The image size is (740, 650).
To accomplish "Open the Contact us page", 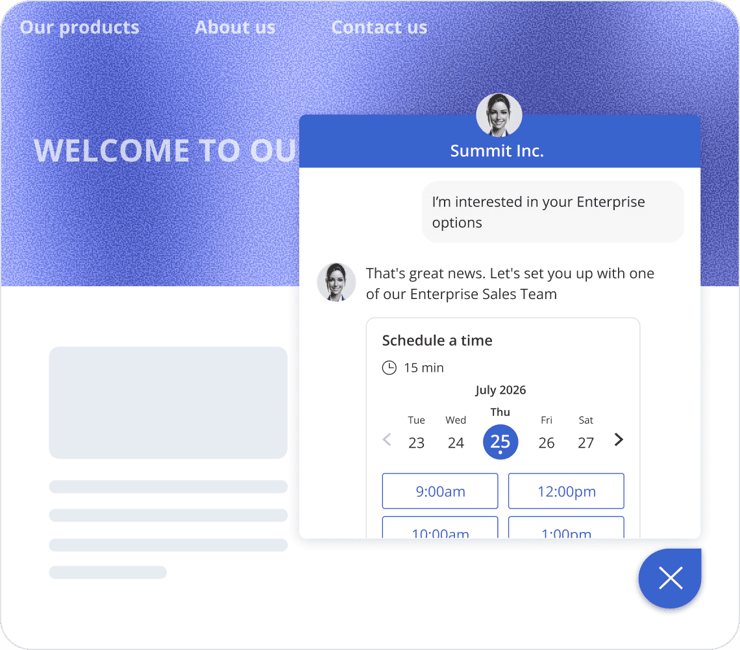I will click(x=379, y=27).
